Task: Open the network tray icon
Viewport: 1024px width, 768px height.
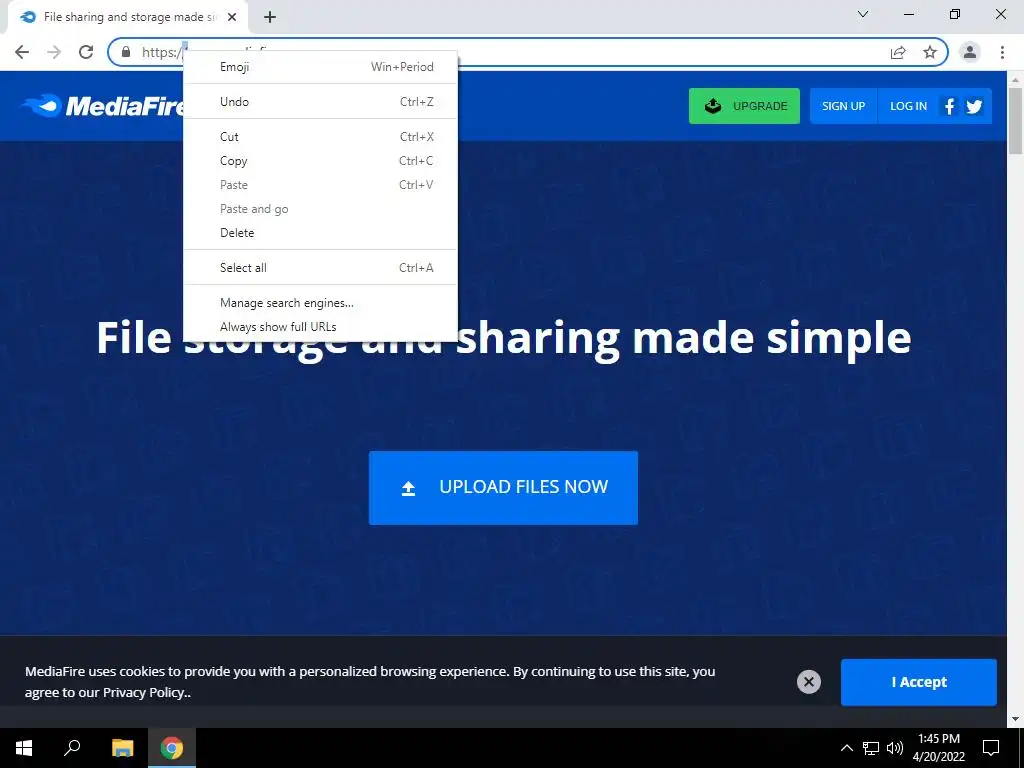Action: point(871,748)
